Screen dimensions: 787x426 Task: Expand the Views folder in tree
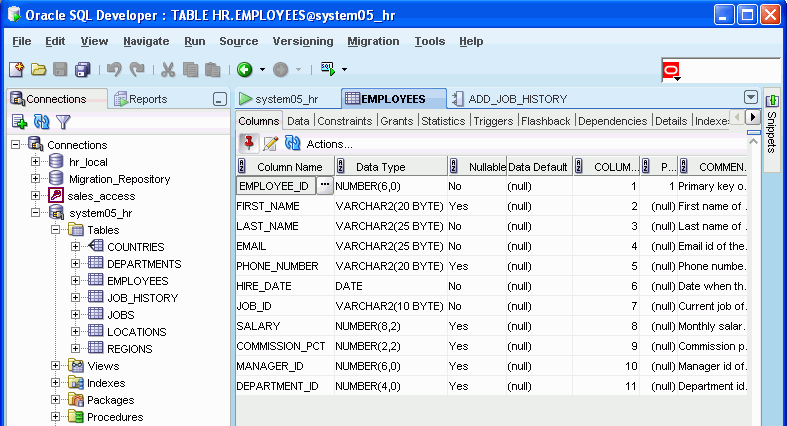pyautogui.click(x=56, y=366)
